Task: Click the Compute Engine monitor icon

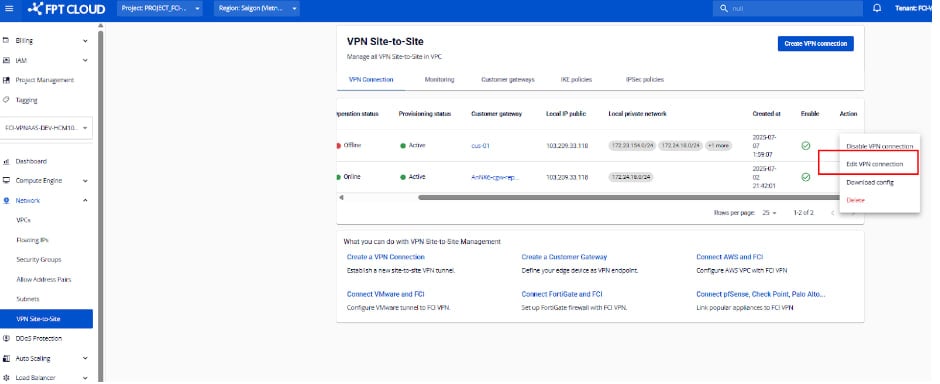Action: 7,181
